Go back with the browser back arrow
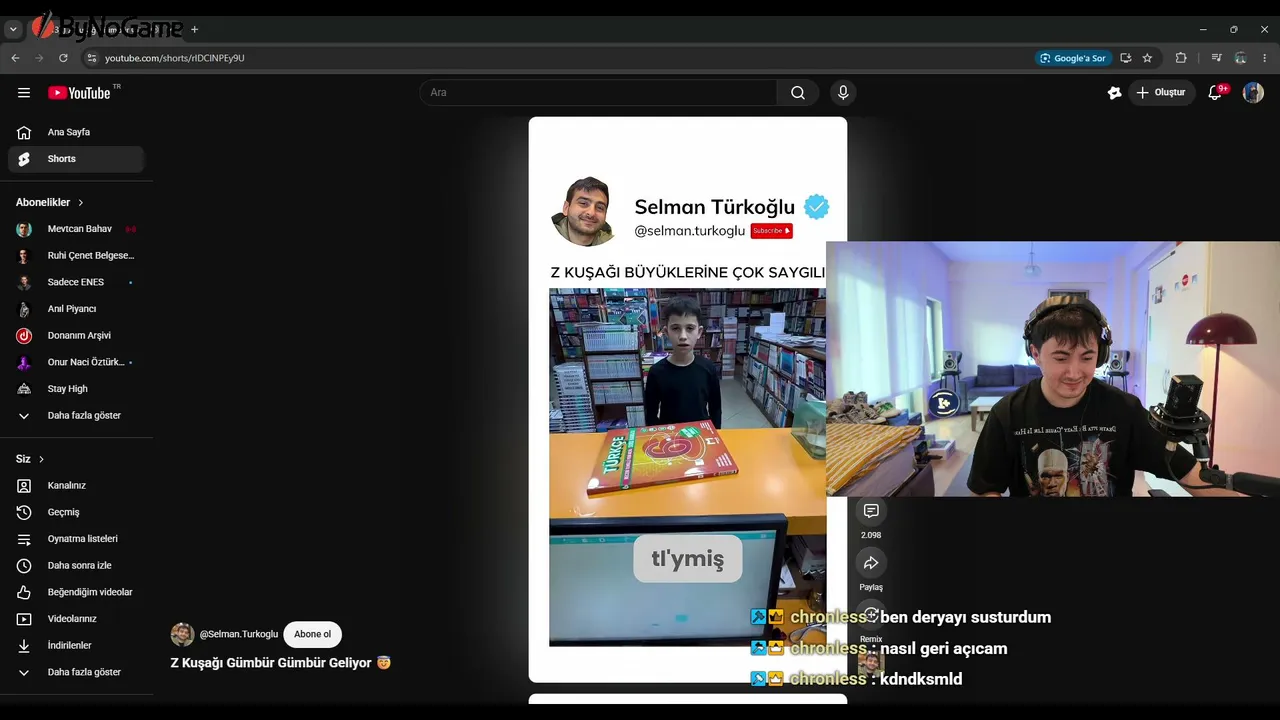 click(15, 58)
